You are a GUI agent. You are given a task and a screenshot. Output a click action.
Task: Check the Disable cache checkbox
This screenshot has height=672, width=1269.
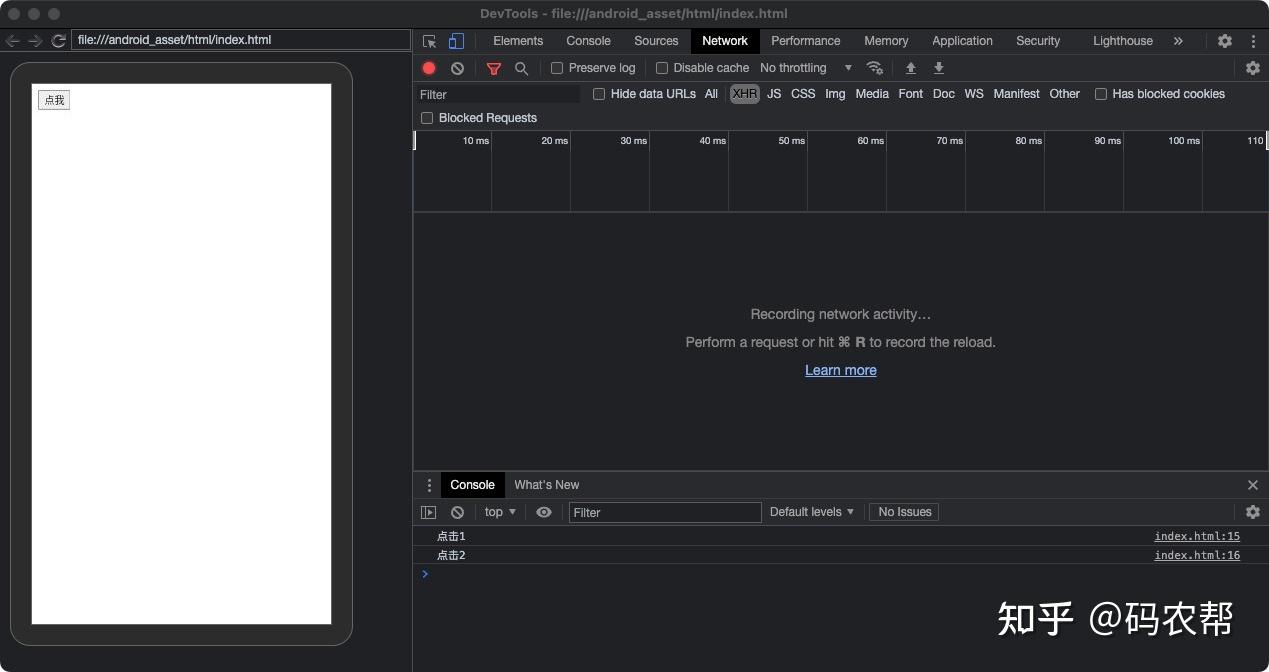click(662, 67)
